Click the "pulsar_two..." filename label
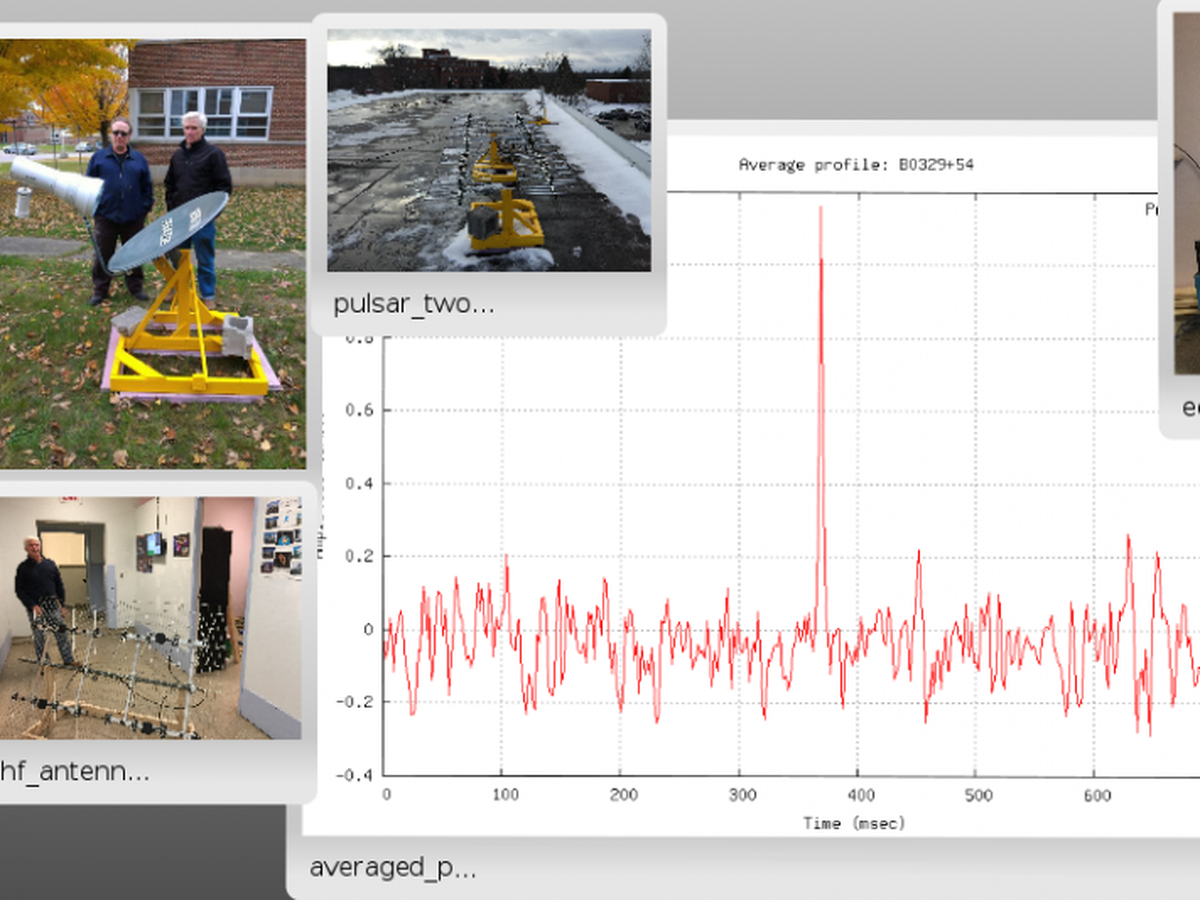This screenshot has width=1200, height=900. pos(413,304)
